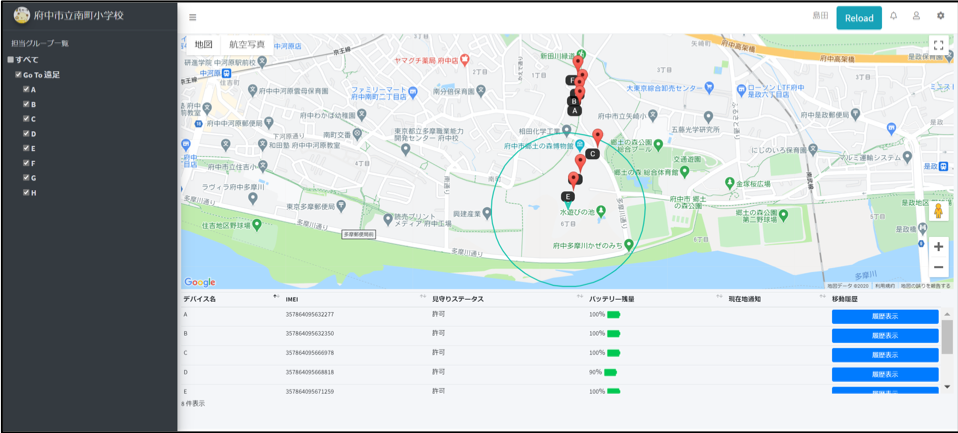The height and width of the screenshot is (433, 958).
Task: Switch map to 地図 view
Action: pyautogui.click(x=203, y=45)
